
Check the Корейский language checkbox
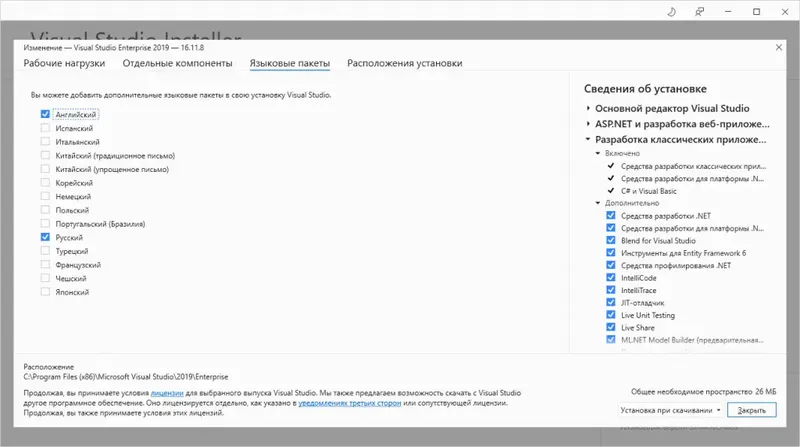click(x=45, y=183)
